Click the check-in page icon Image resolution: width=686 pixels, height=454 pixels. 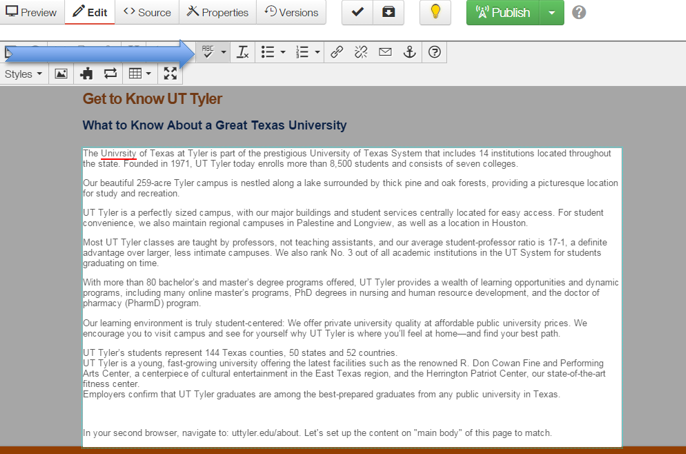(x=388, y=12)
